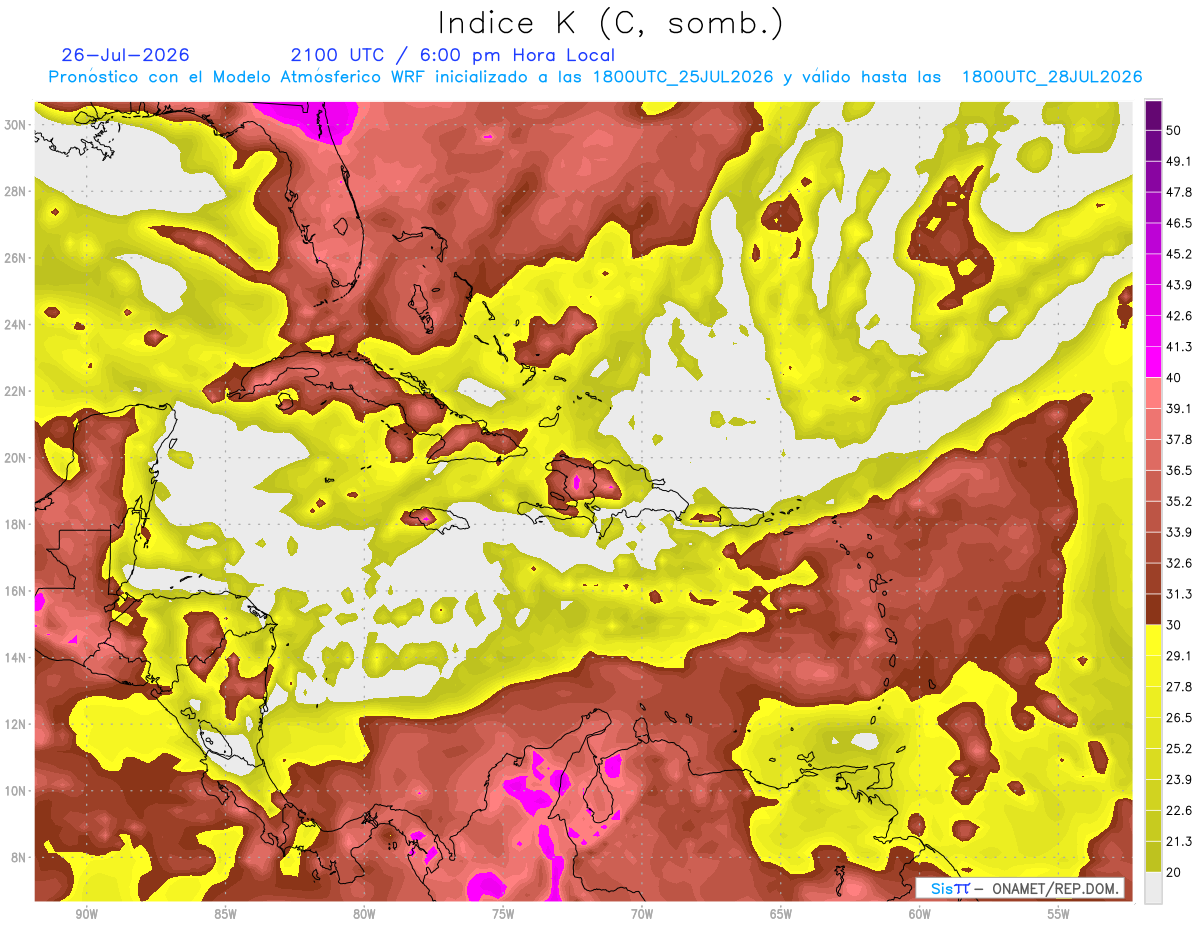Click the legend value "21.3"

pyautogui.click(x=1179, y=841)
